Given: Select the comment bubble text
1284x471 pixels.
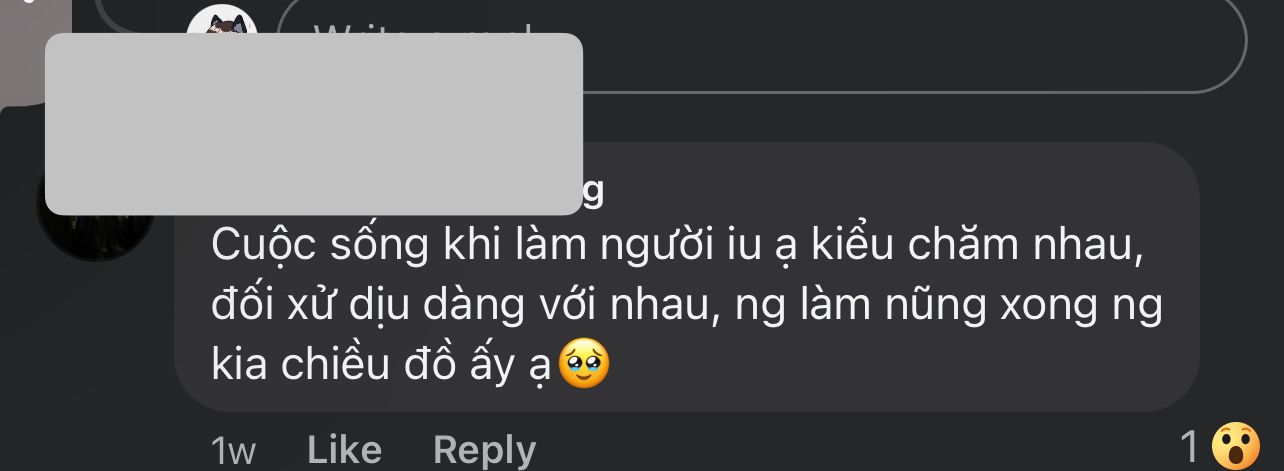Looking at the screenshot, I should pyautogui.click(x=686, y=307).
